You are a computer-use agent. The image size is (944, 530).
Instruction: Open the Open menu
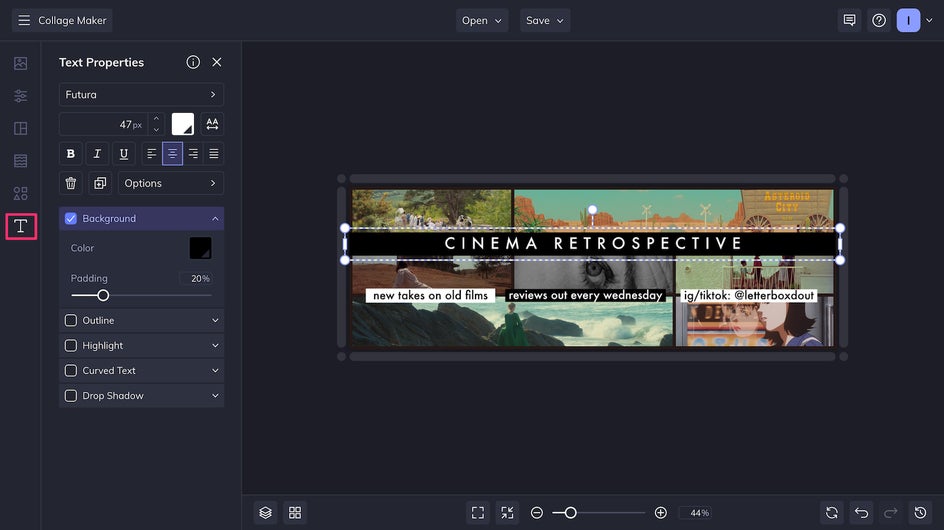tap(482, 20)
